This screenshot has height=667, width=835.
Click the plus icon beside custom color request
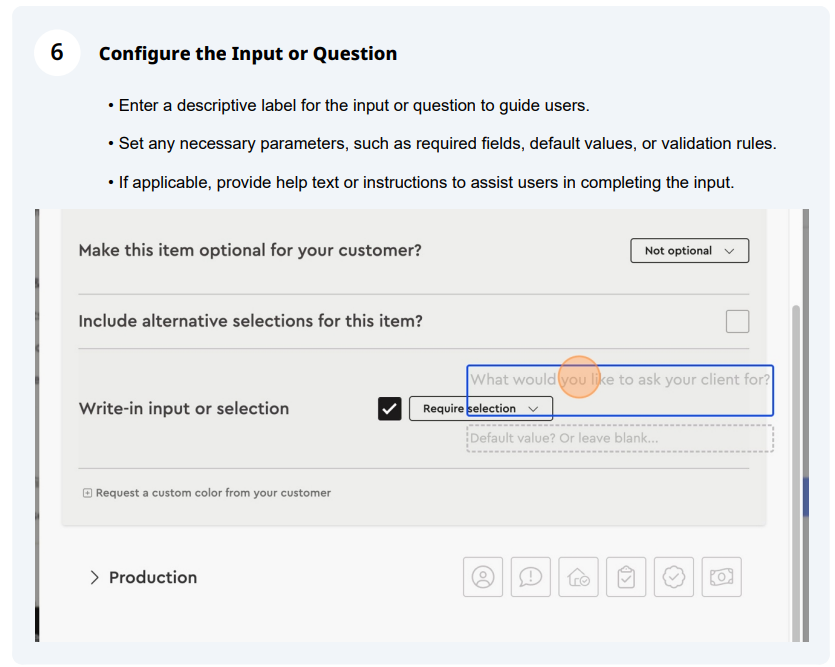click(87, 493)
